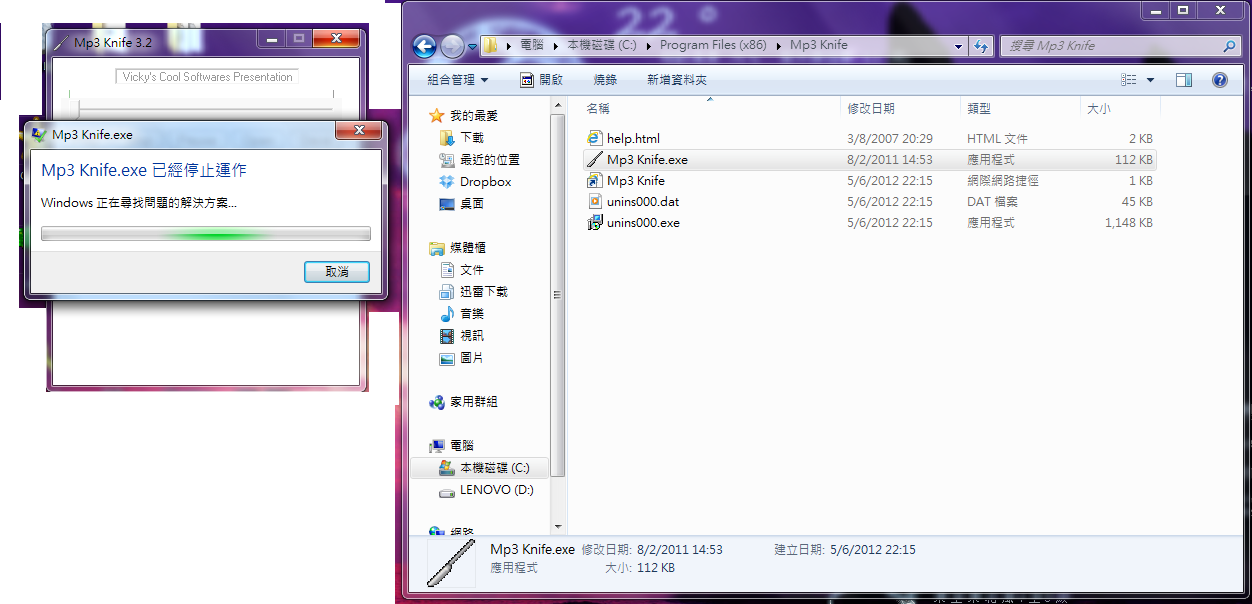The image size is (1252, 604).
Task: Open the help pane question mark icon
Action: click(x=1219, y=80)
